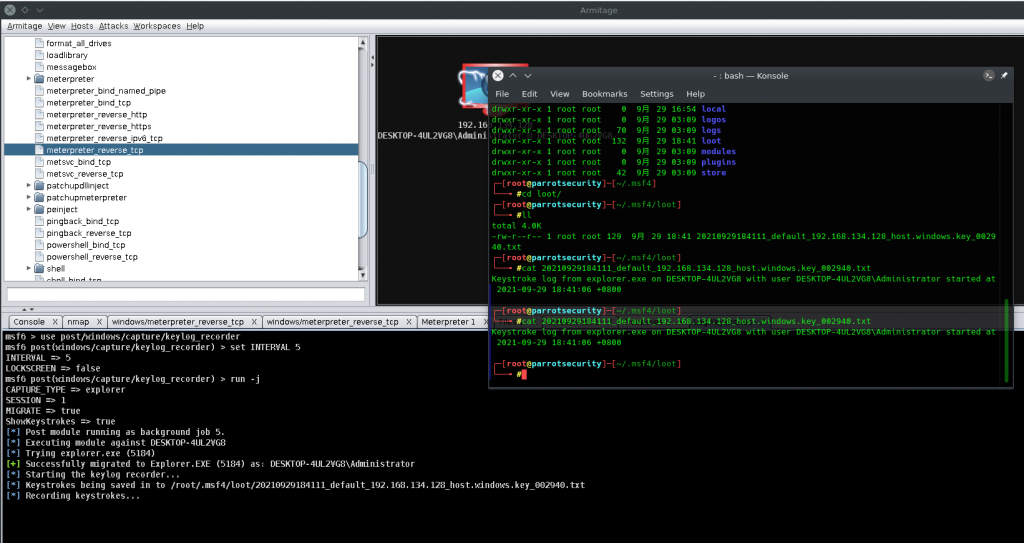Click the file icon beside pingback_reverse_tcp
Screen dimensions: 1024x543
click(39, 233)
